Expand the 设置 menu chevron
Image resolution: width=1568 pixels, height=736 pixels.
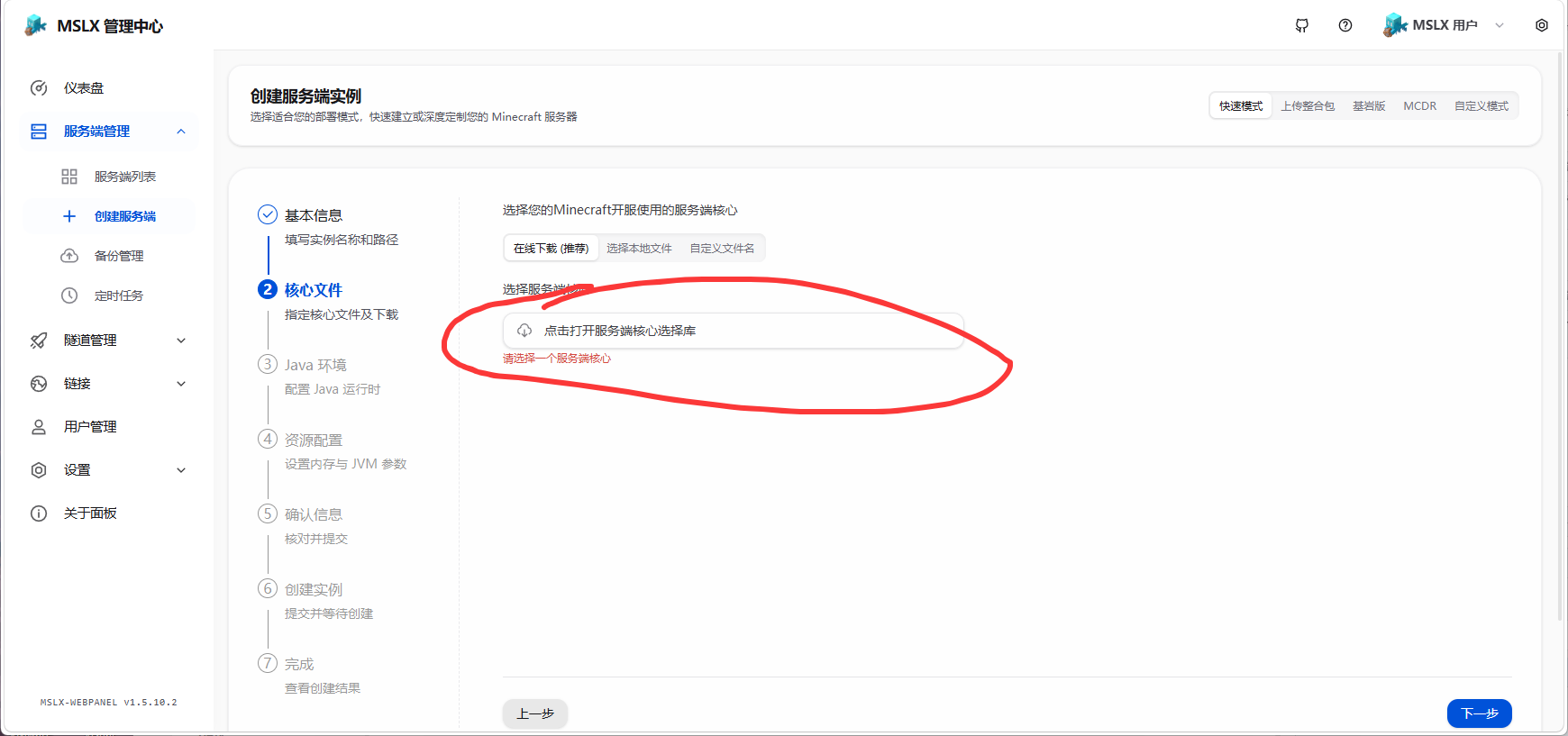(181, 470)
